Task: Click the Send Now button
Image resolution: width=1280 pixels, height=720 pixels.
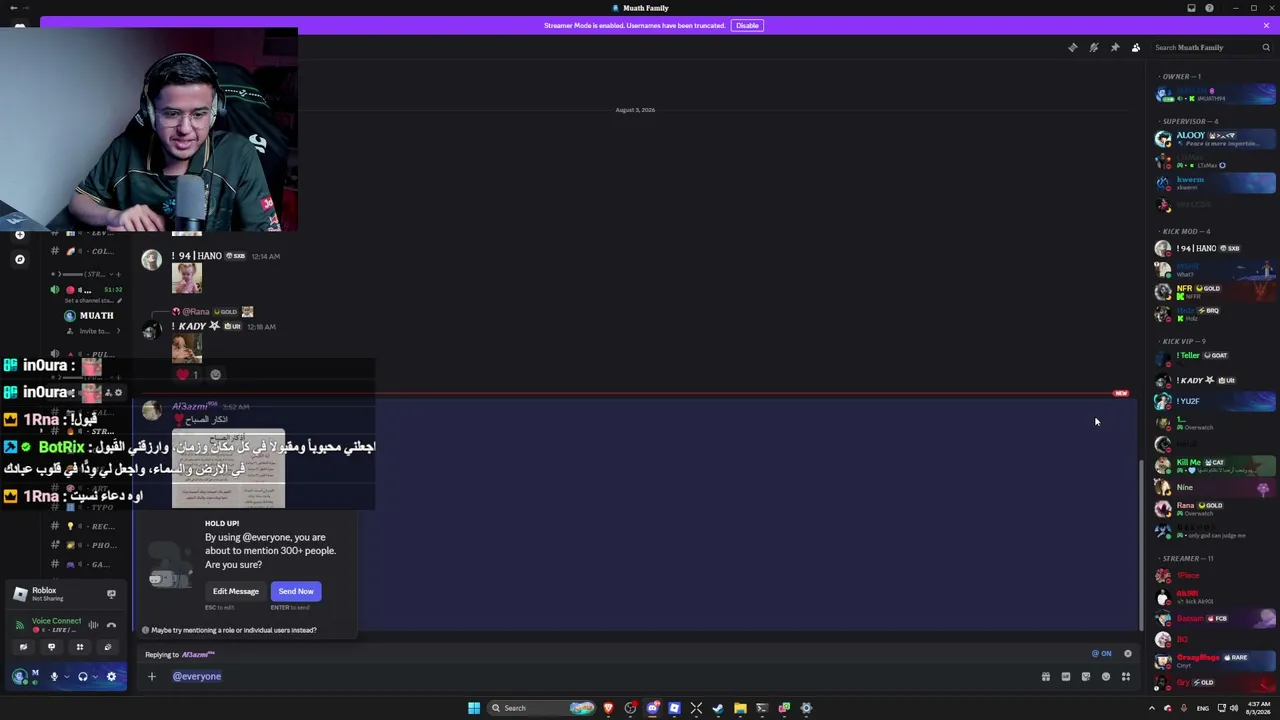Action: [x=296, y=591]
